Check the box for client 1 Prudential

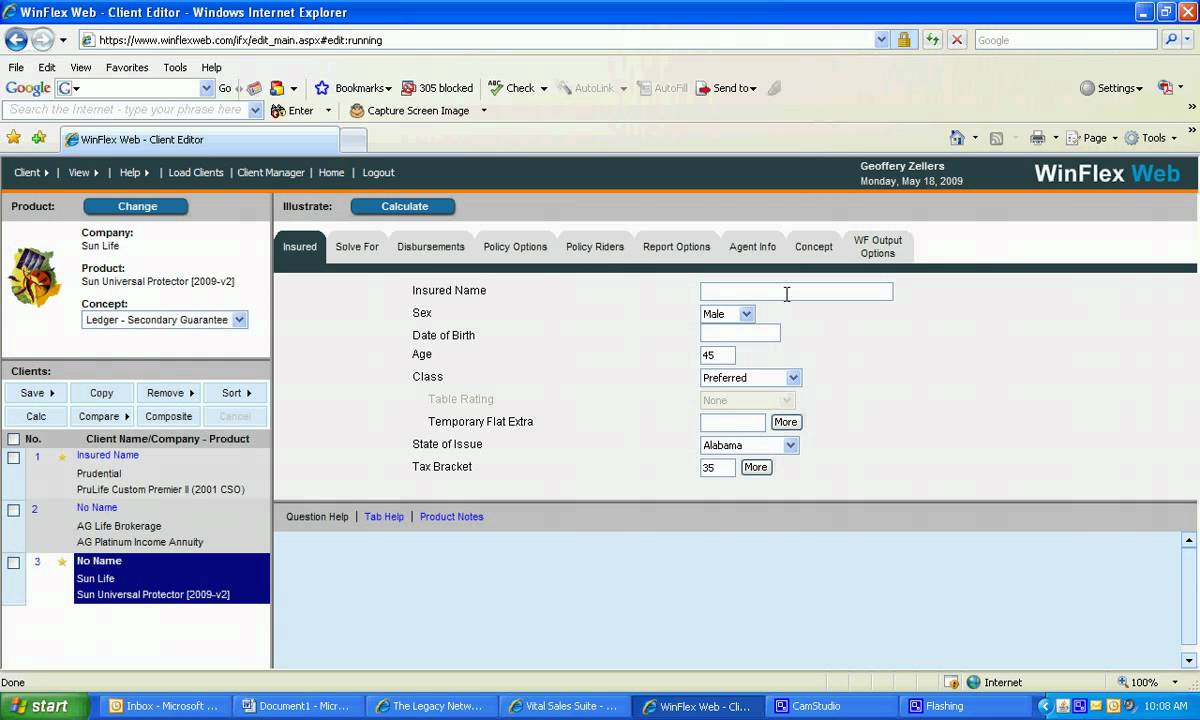(14, 457)
